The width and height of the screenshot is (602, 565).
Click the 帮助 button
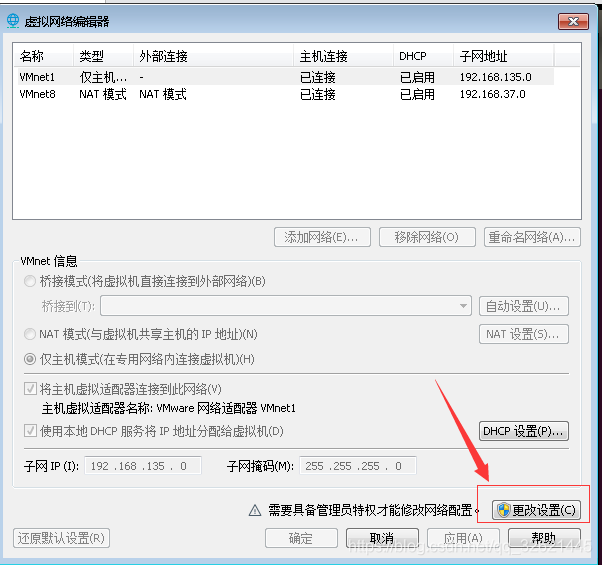point(544,538)
